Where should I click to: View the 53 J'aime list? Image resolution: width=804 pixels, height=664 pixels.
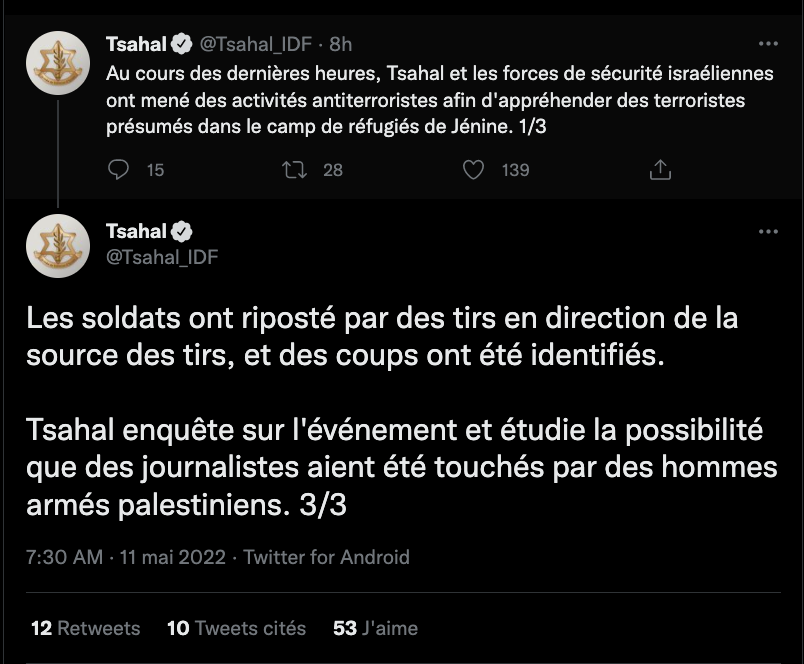point(375,628)
